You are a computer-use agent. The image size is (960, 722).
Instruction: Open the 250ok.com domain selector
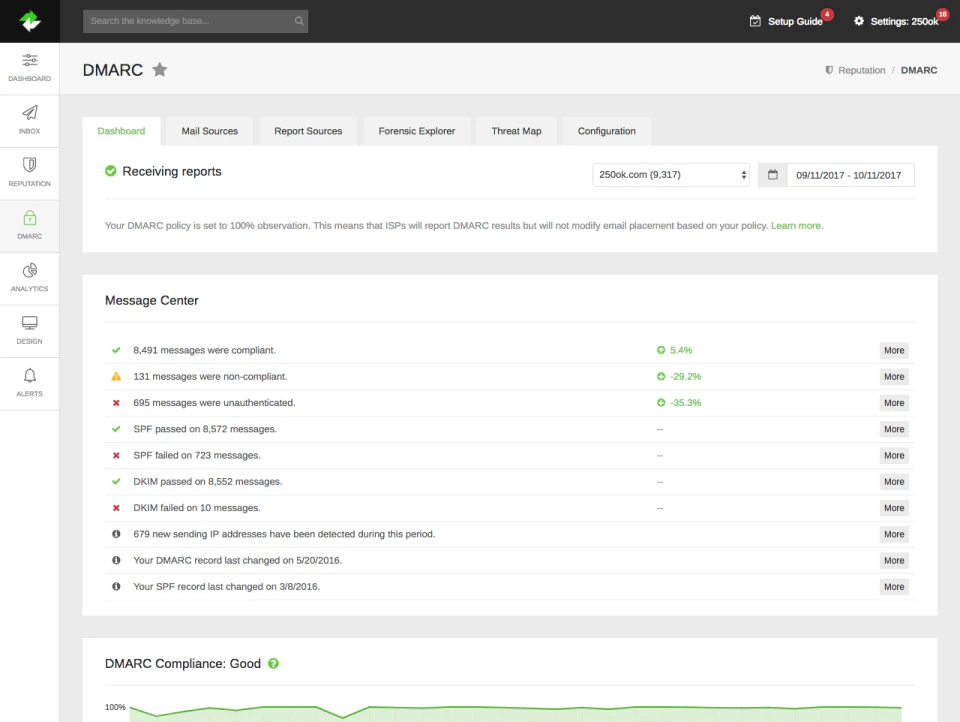[670, 174]
